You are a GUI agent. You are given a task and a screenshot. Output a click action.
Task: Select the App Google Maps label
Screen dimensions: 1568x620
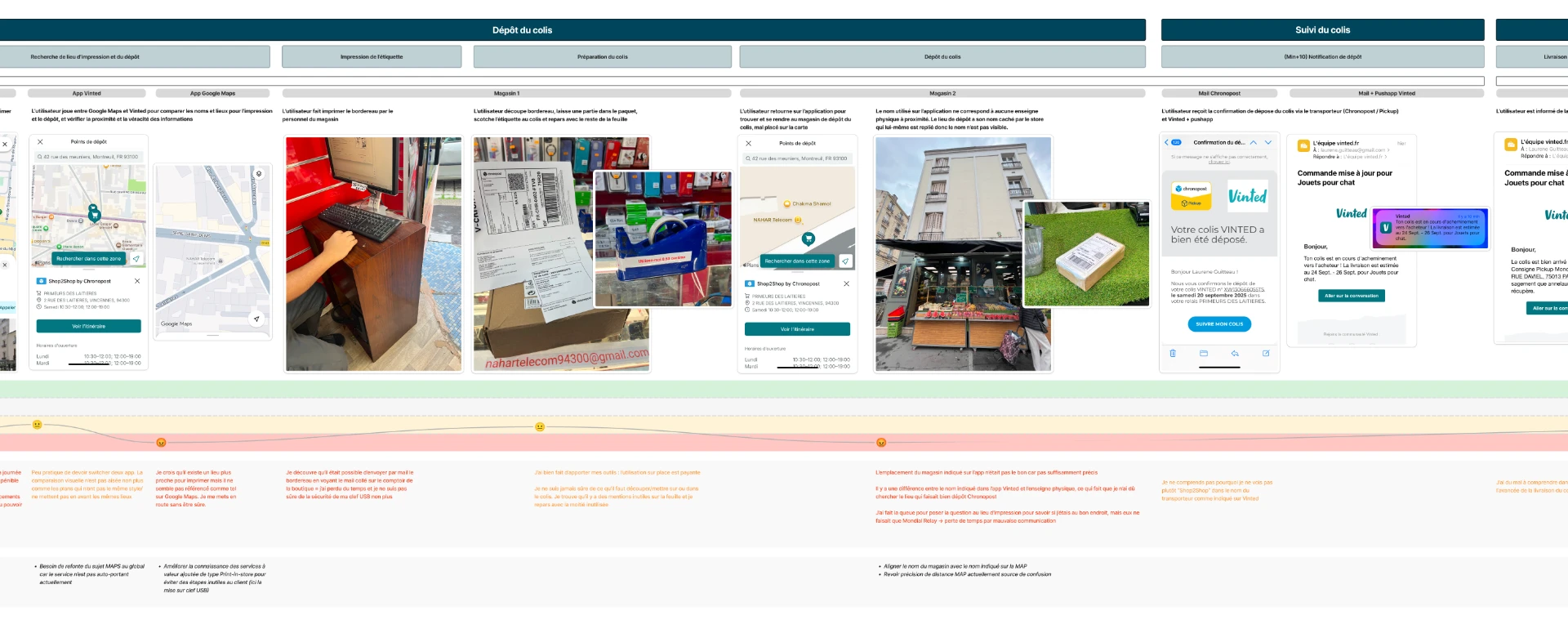[212, 94]
